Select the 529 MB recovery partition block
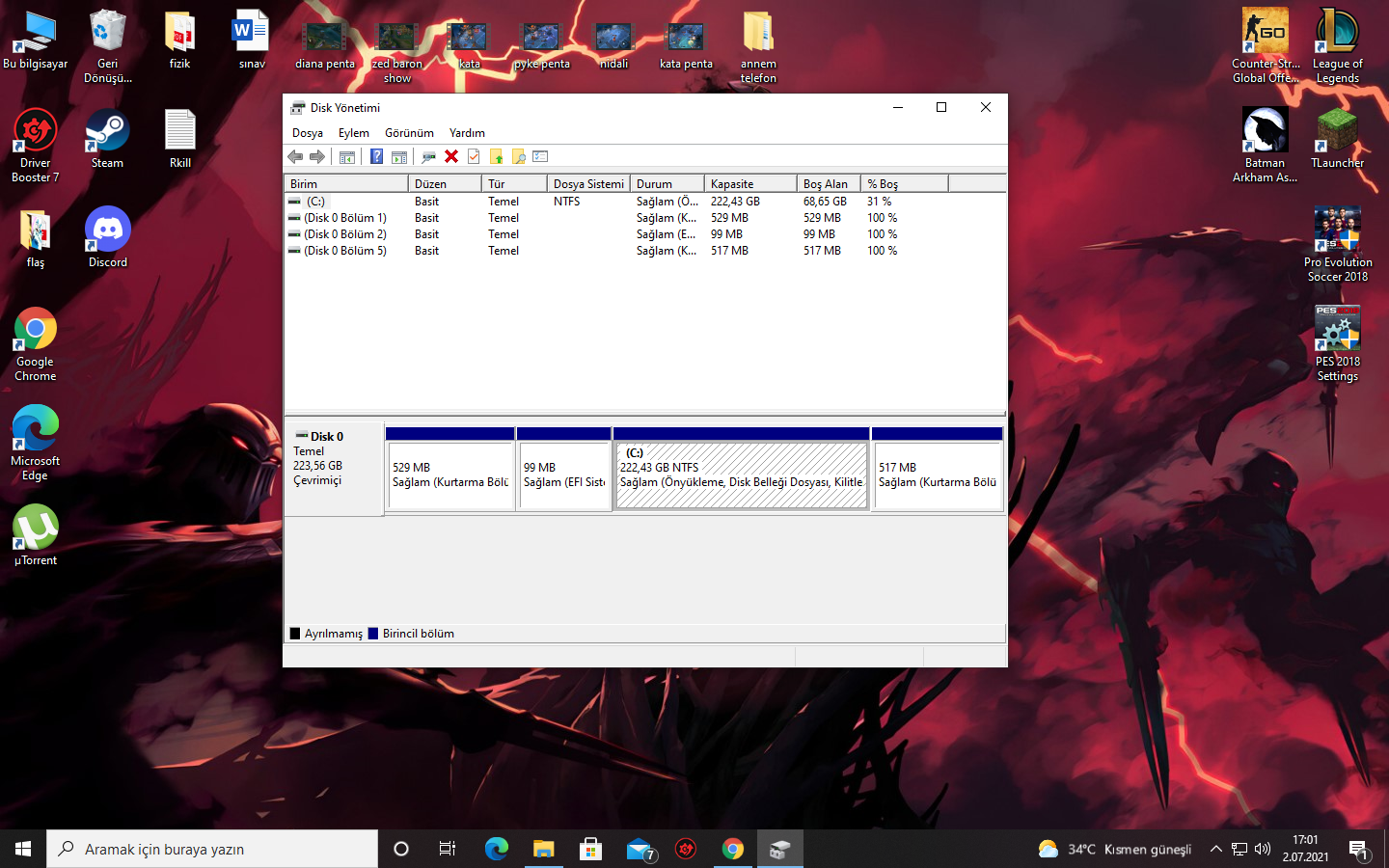1389x868 pixels. (450, 469)
